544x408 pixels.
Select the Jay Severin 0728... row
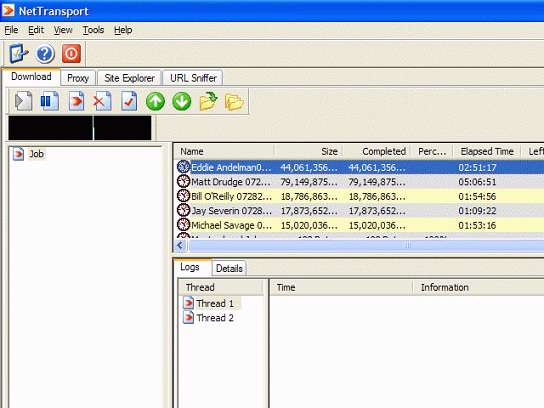(359, 211)
